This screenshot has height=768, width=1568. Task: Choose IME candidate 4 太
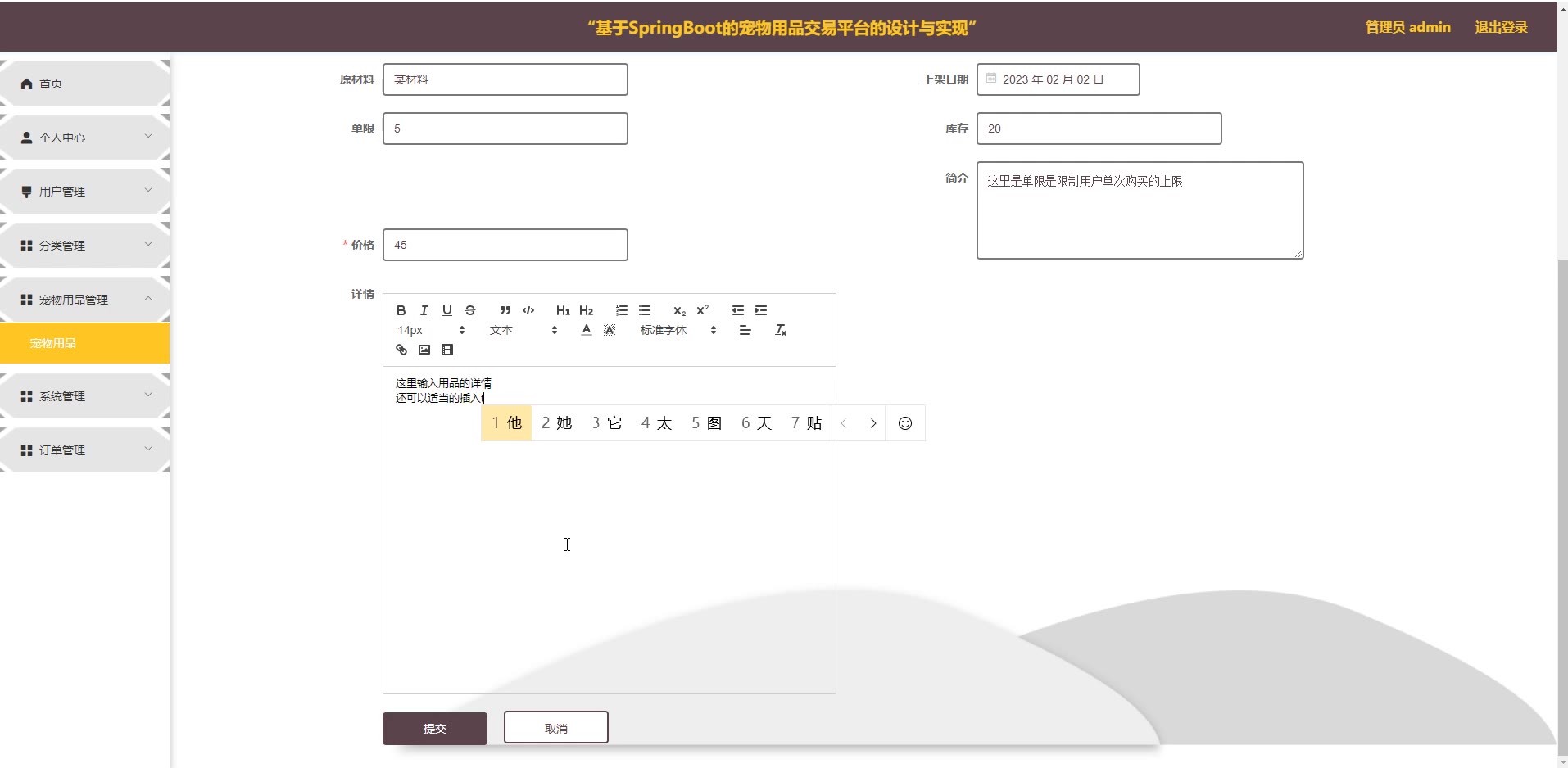pyautogui.click(x=656, y=423)
